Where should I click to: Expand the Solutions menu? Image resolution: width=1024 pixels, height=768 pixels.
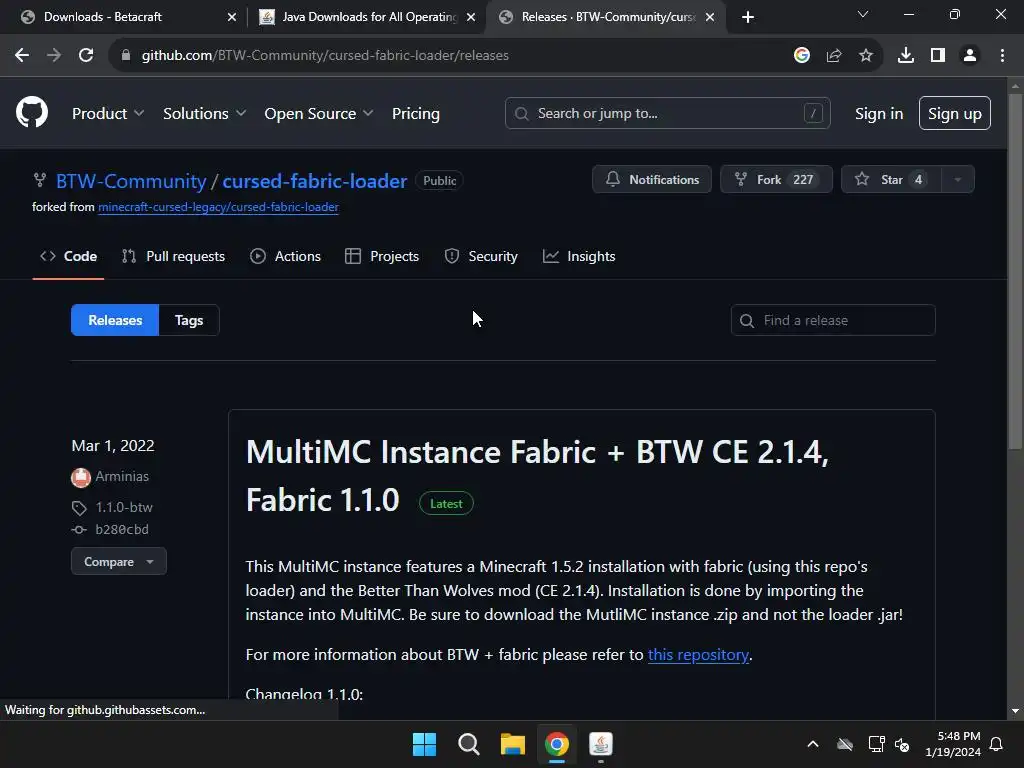tap(204, 114)
